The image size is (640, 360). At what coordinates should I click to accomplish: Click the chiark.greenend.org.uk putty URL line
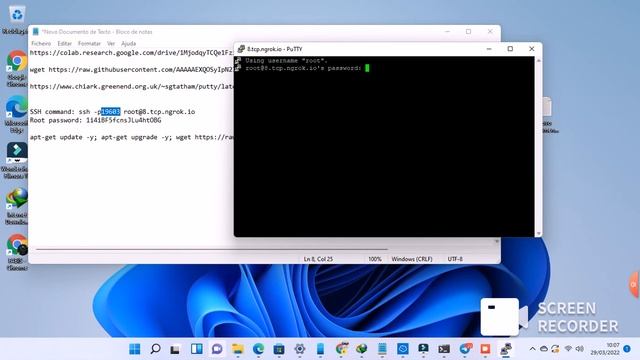[131, 87]
